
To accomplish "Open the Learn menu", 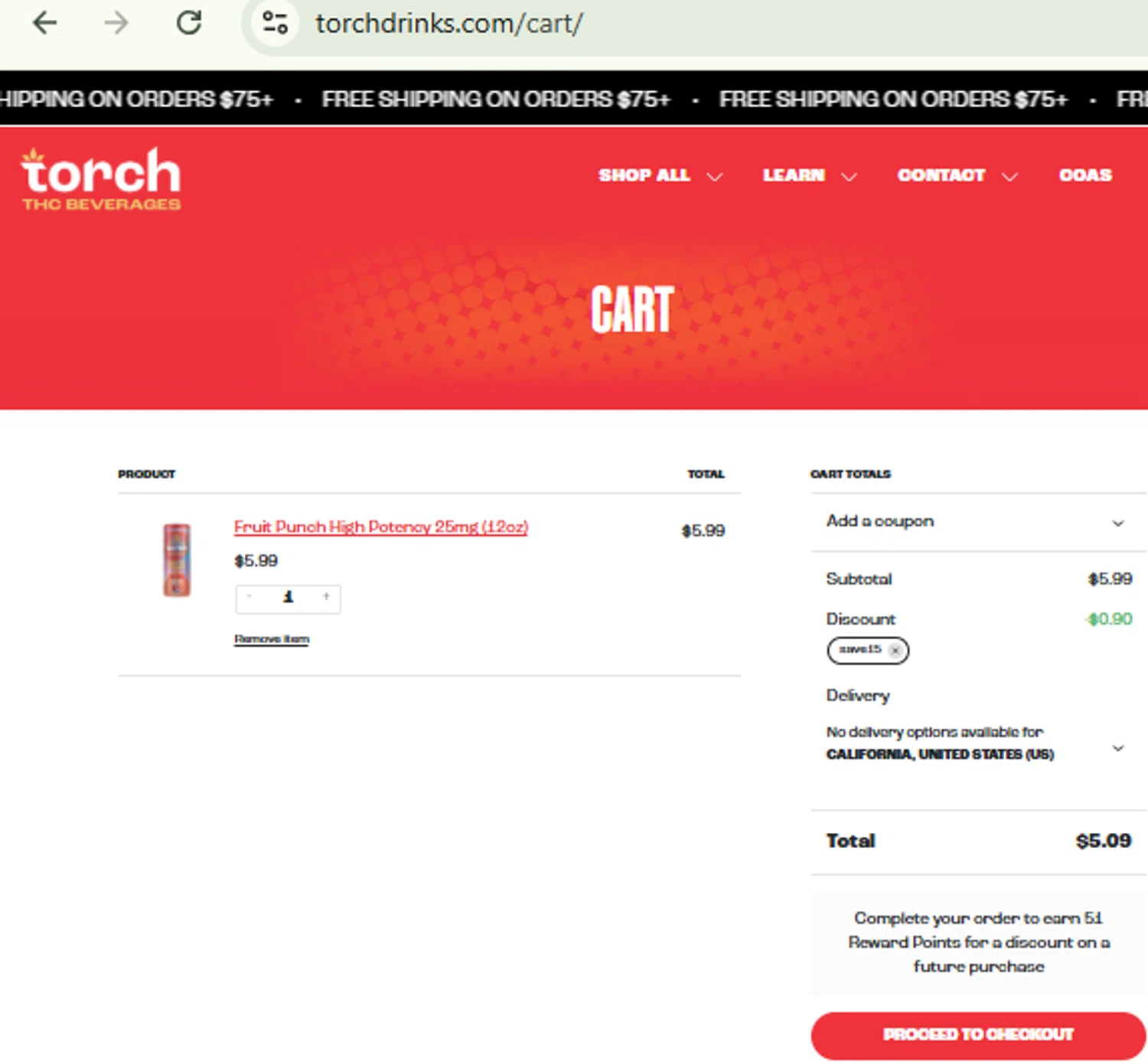I will click(x=794, y=175).
